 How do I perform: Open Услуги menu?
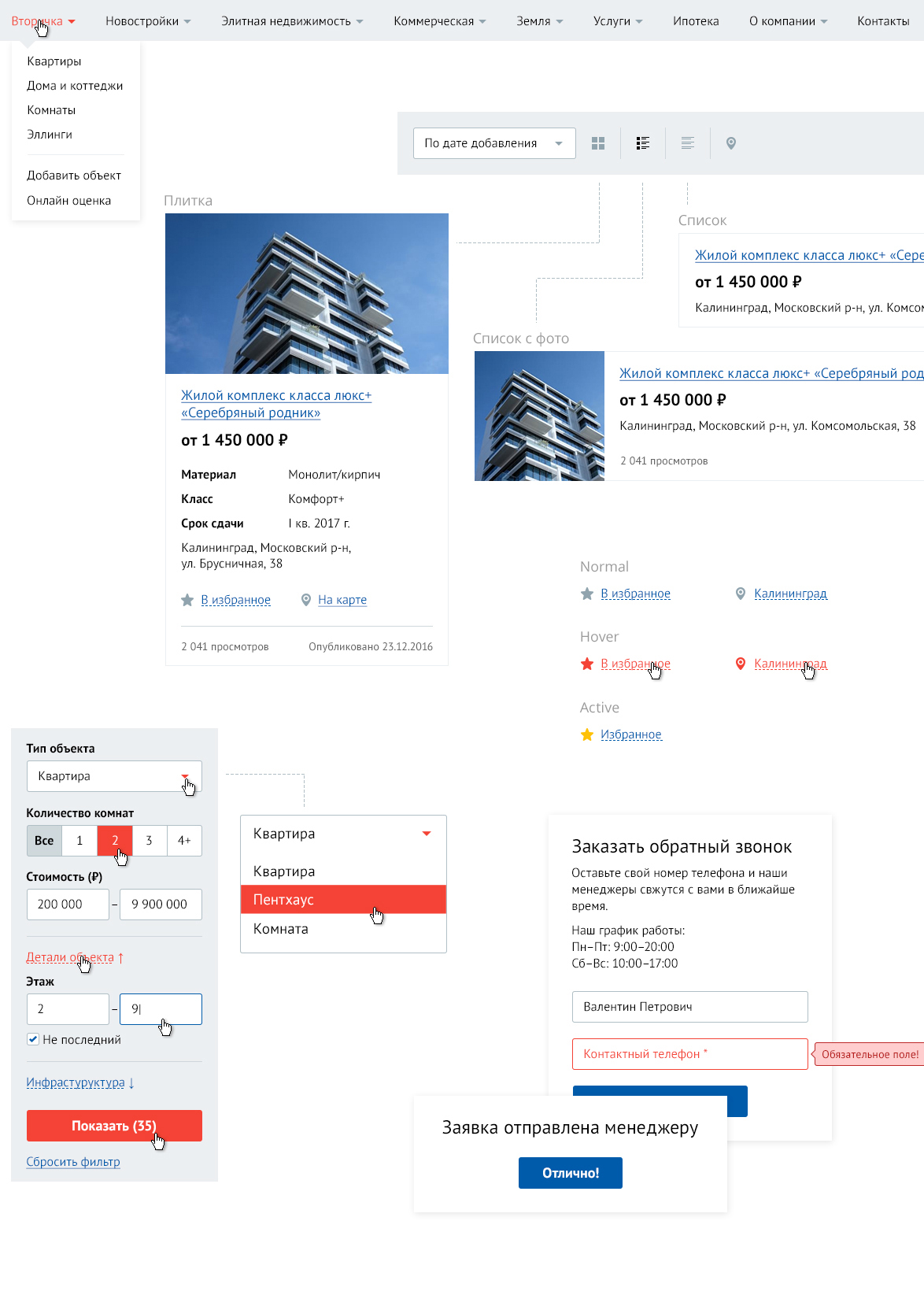618,21
